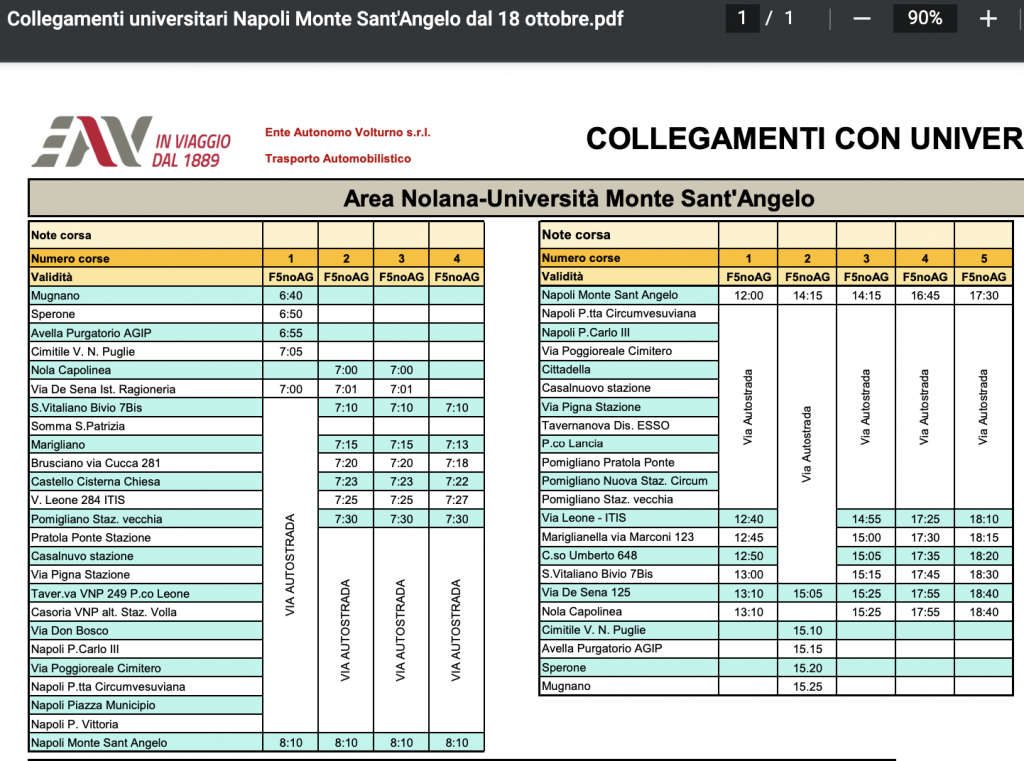Click the 15.15 Avella Purgatorio AGIP time

(x=807, y=649)
